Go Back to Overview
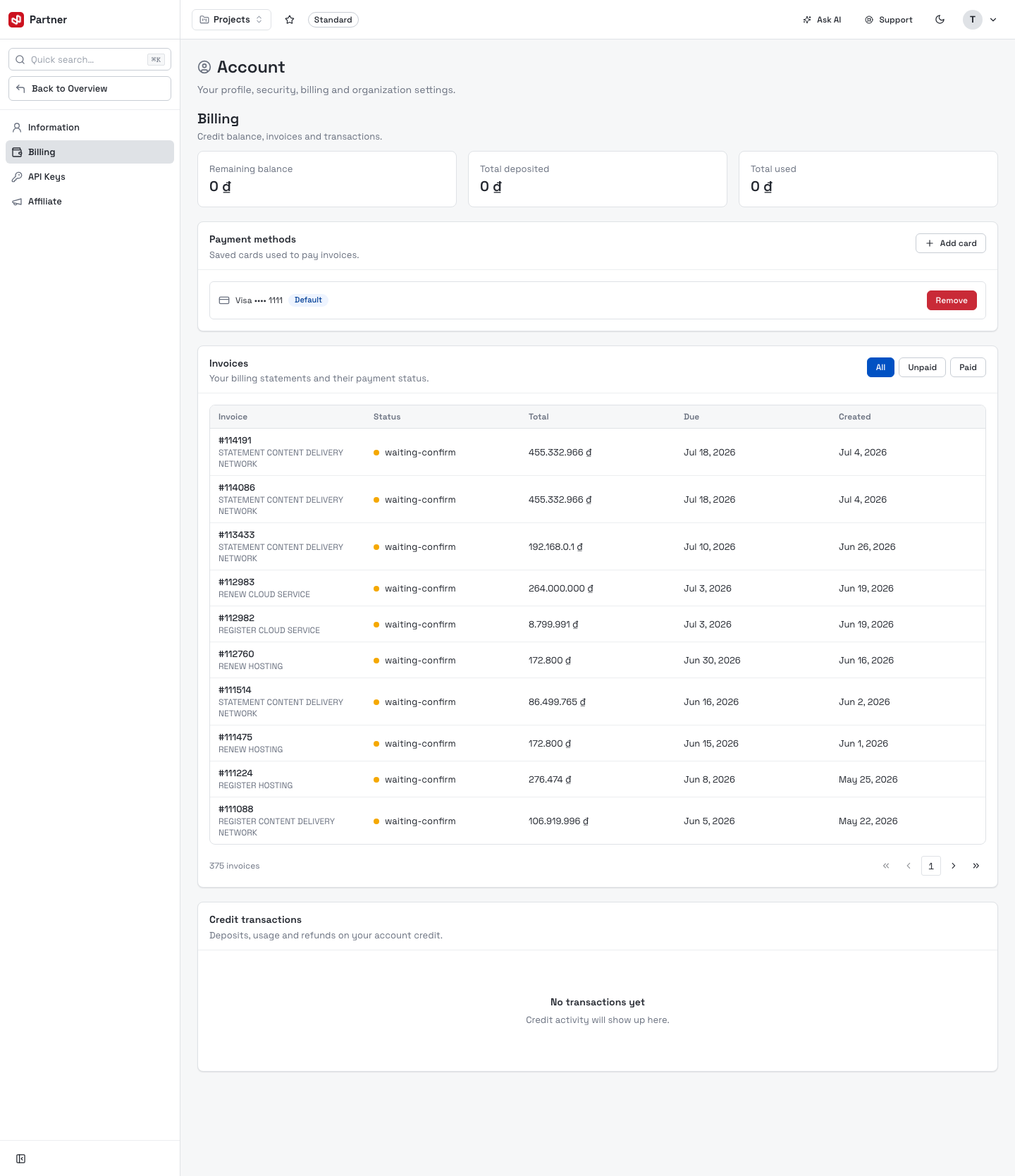The height and width of the screenshot is (1176, 1015). [x=90, y=89]
